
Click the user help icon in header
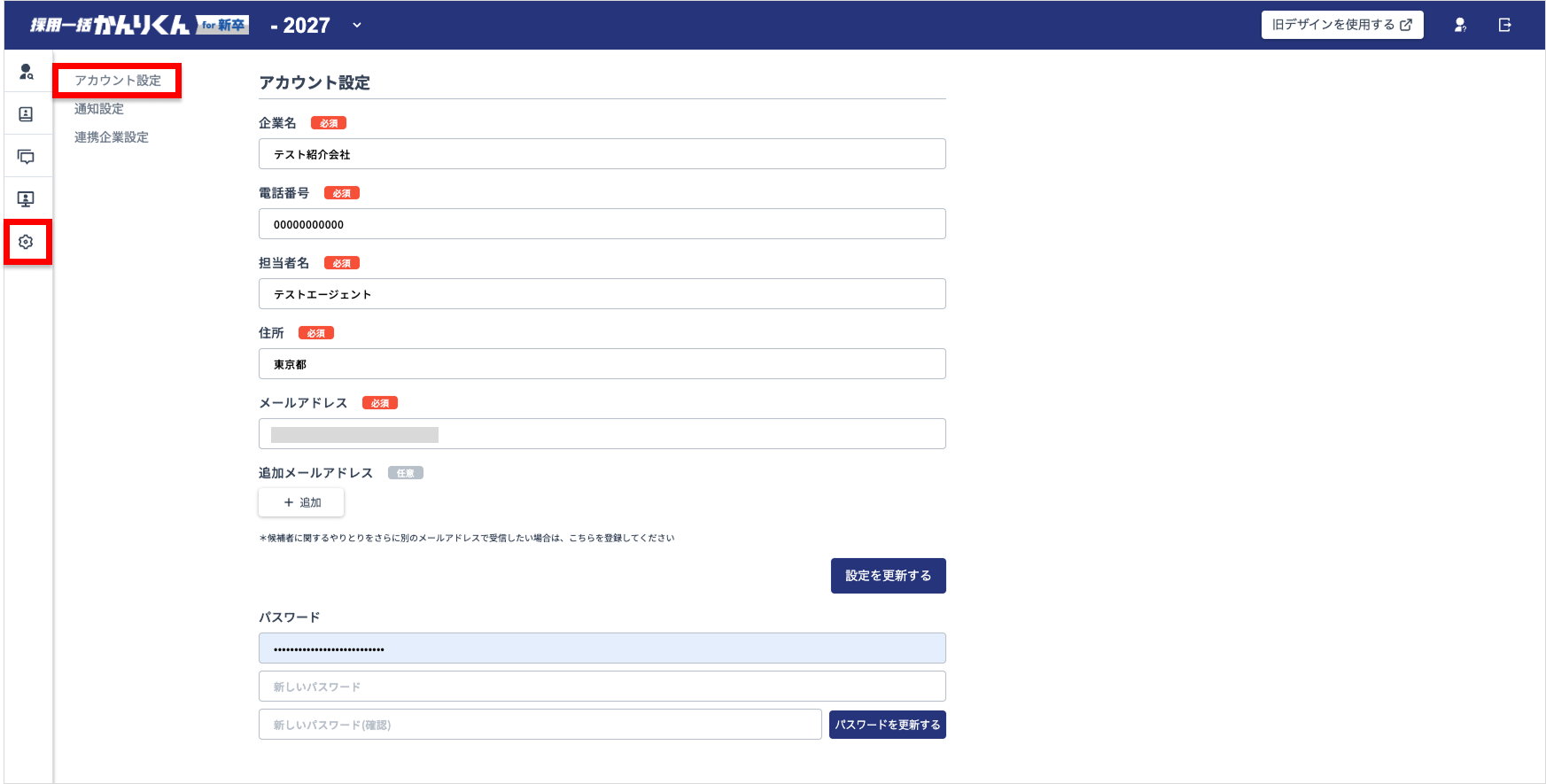(x=1460, y=25)
